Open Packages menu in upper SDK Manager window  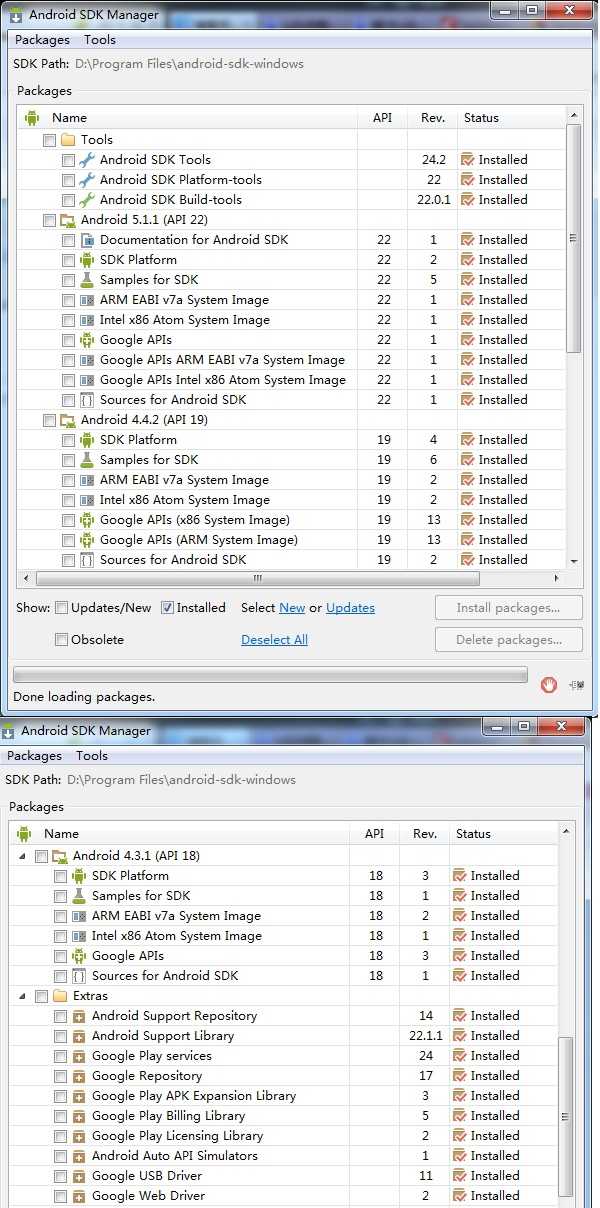[42, 40]
